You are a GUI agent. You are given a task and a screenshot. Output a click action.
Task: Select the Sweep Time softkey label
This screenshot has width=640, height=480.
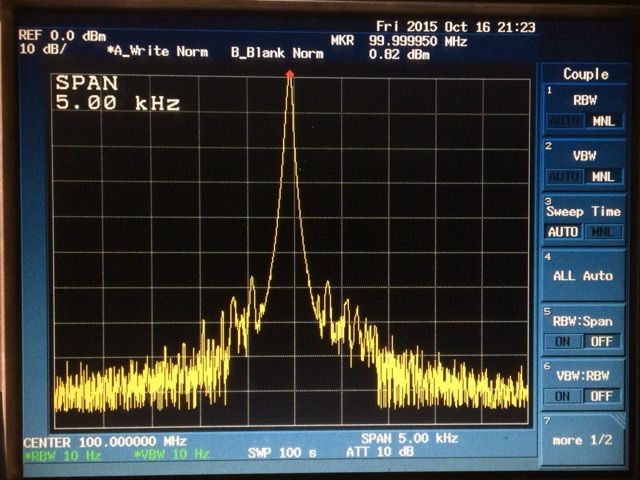[x=584, y=211]
